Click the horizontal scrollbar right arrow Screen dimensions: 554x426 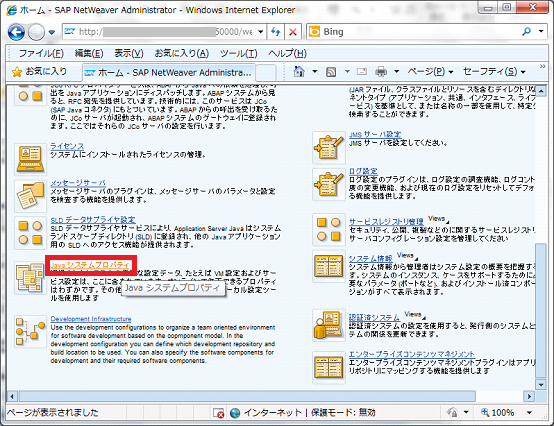pyautogui.click(x=529, y=396)
